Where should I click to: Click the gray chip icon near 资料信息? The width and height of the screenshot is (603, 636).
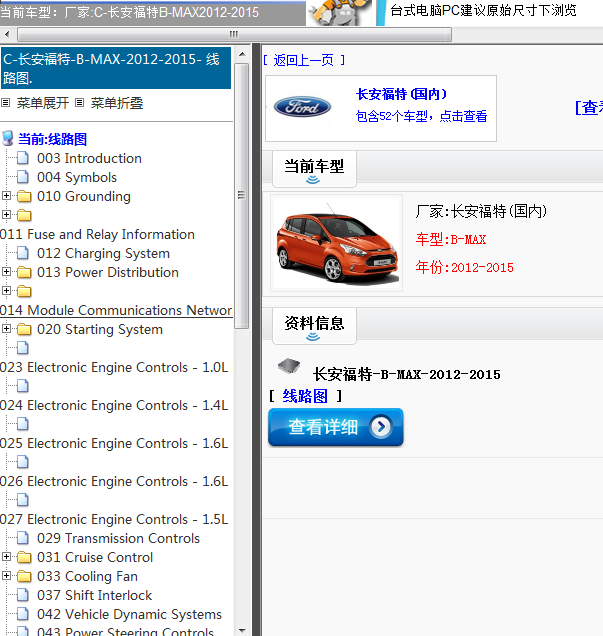point(289,366)
